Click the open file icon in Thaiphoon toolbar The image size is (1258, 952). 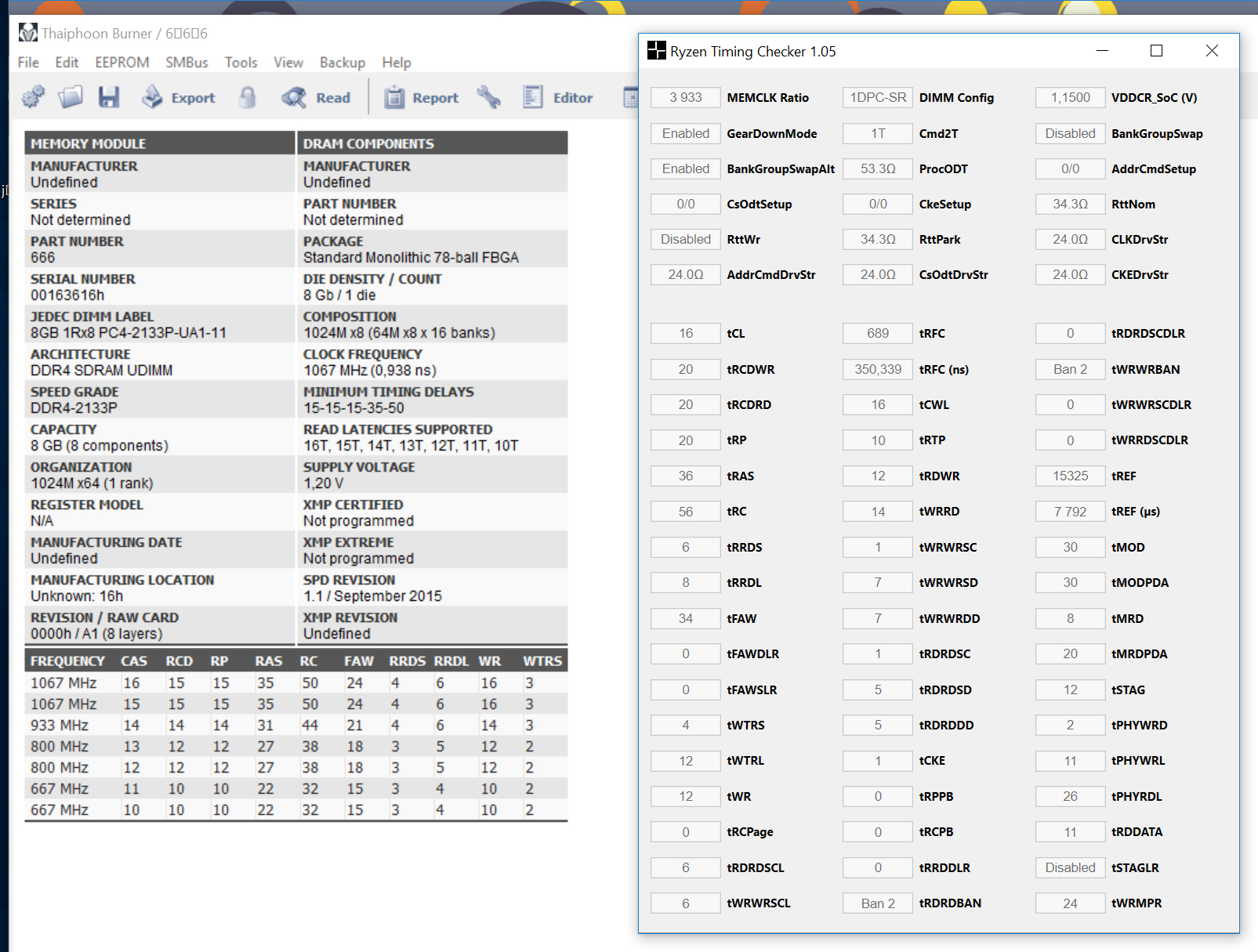coord(71,97)
